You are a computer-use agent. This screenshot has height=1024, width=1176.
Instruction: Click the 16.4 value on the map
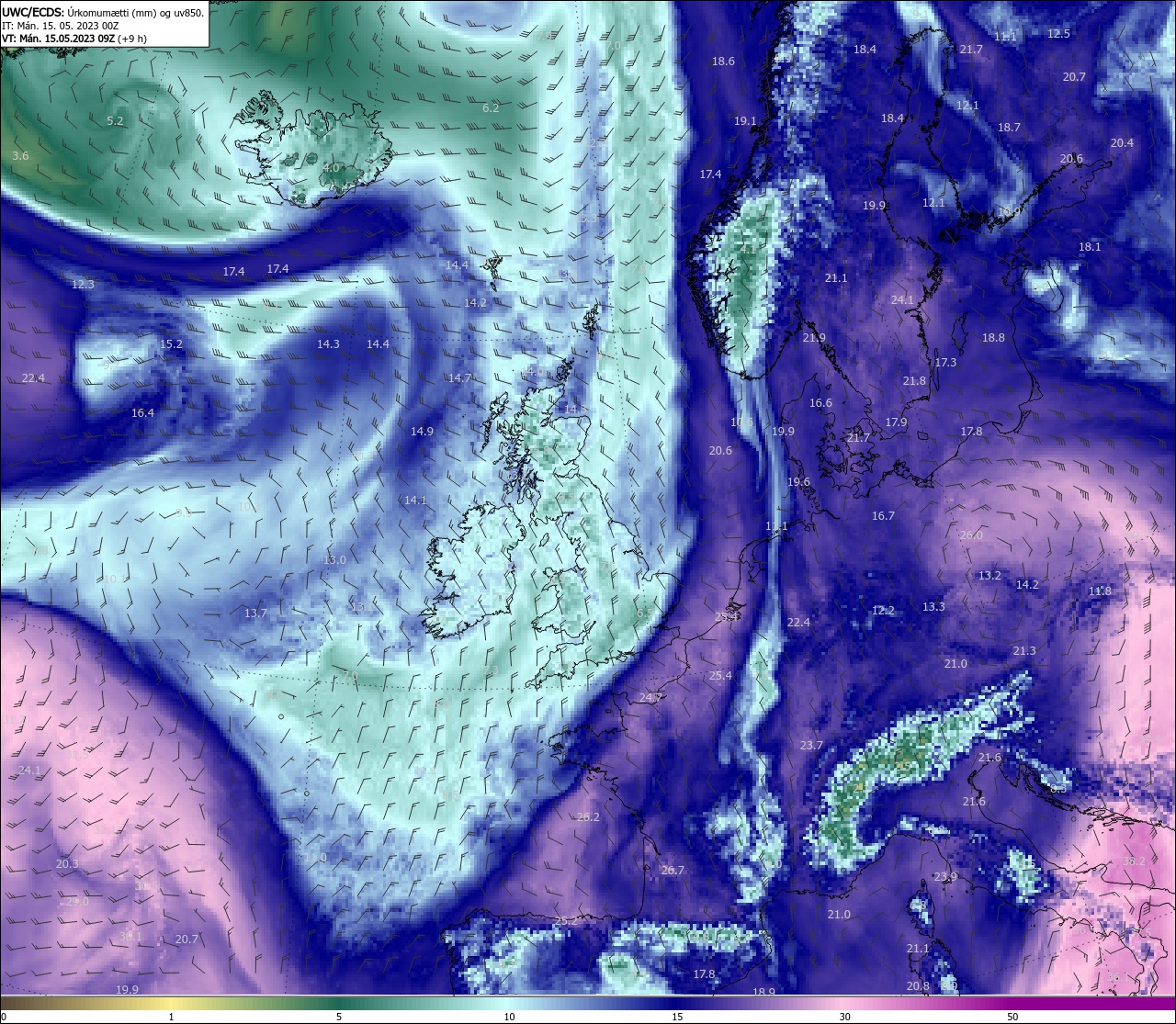[142, 413]
